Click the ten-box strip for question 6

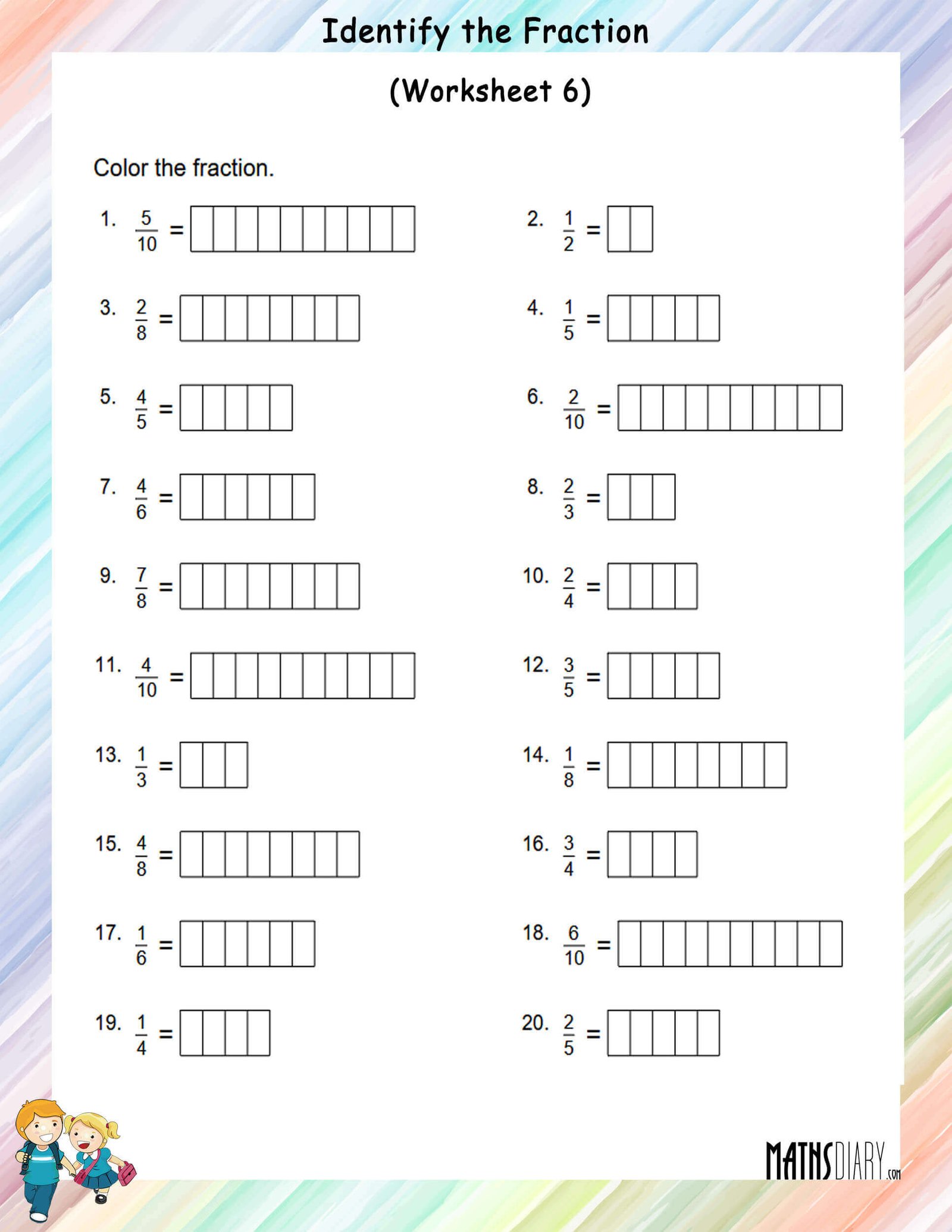point(730,408)
